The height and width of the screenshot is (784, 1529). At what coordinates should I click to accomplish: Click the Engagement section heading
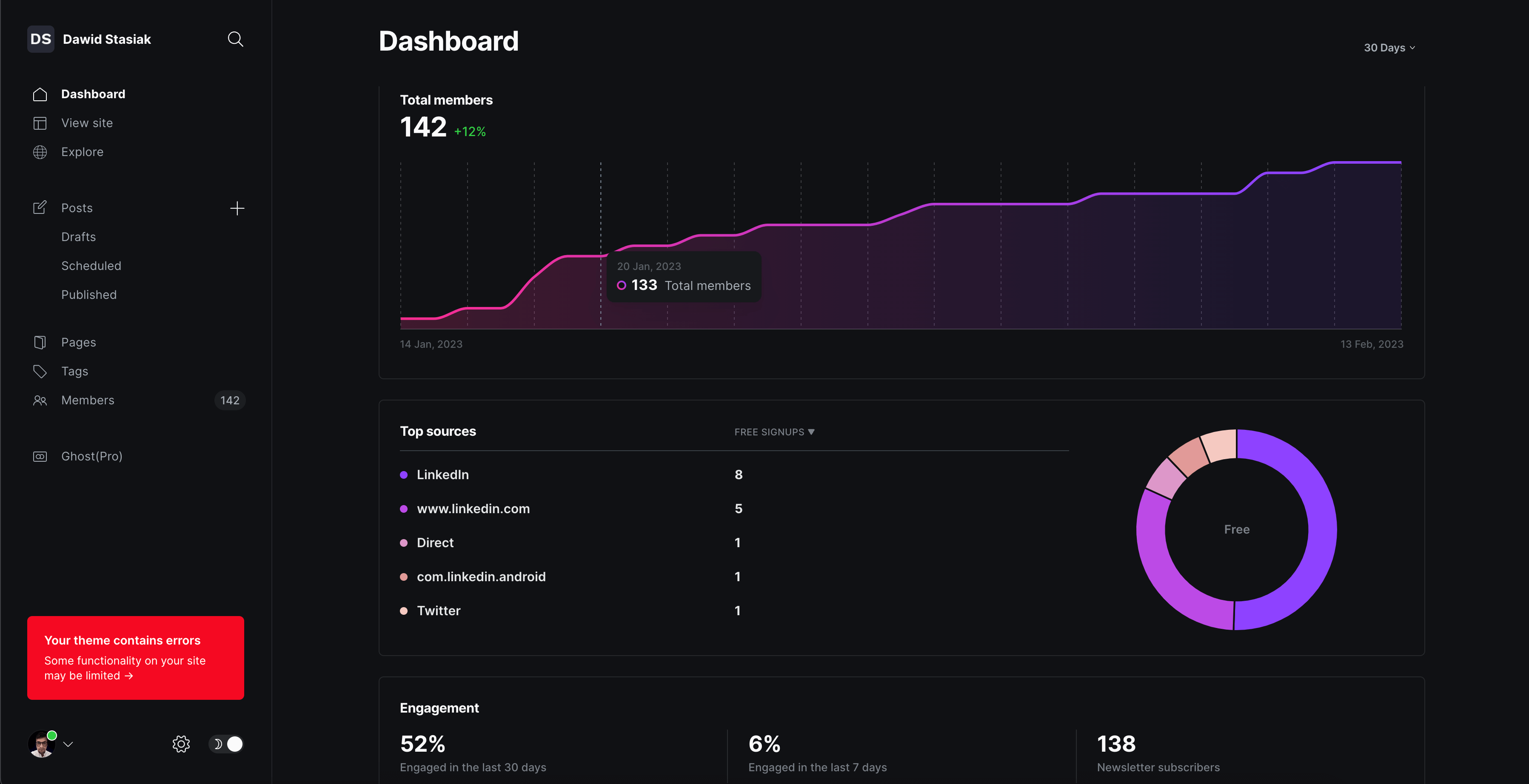click(x=439, y=708)
